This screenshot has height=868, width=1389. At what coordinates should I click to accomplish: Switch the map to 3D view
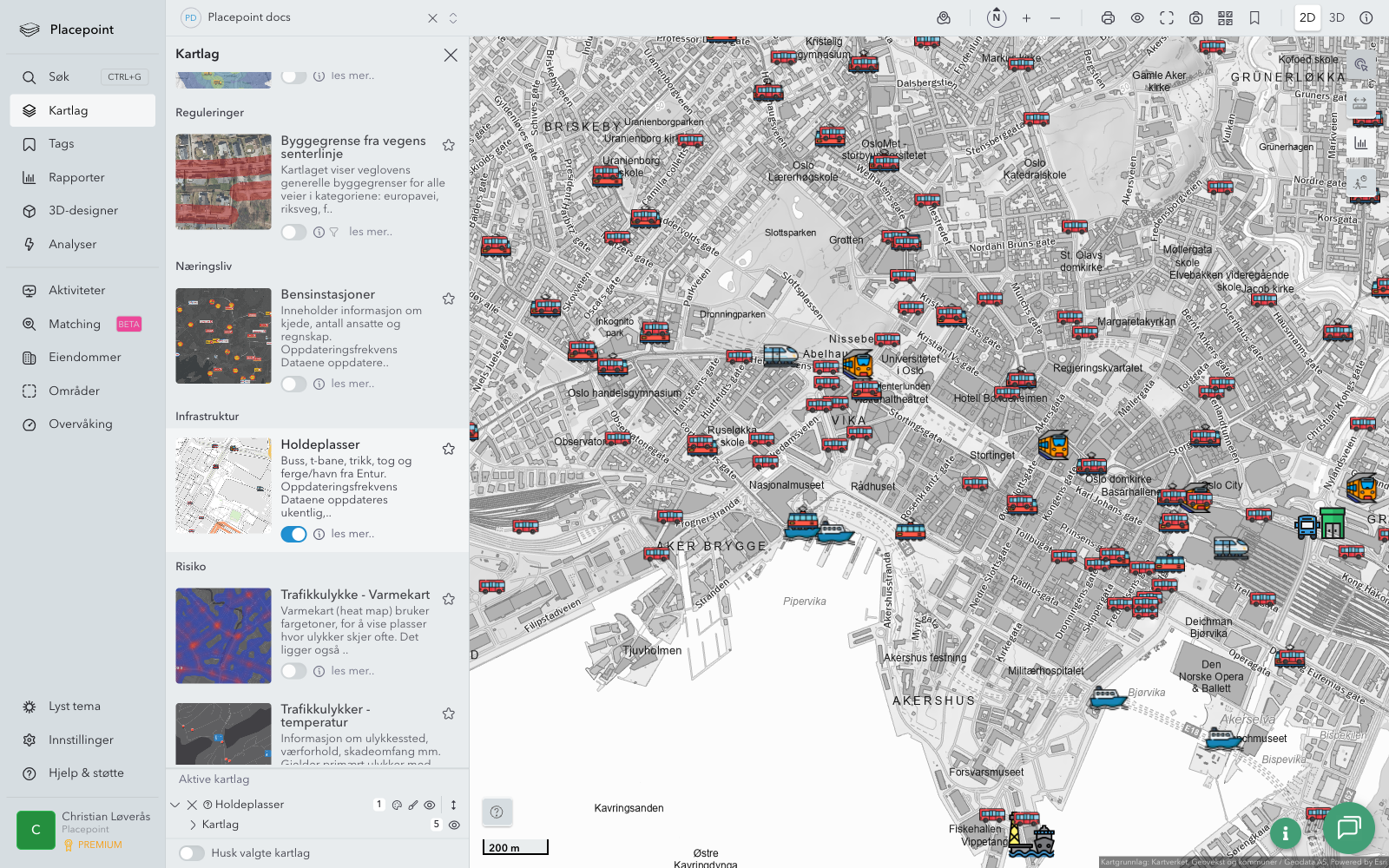(1336, 17)
